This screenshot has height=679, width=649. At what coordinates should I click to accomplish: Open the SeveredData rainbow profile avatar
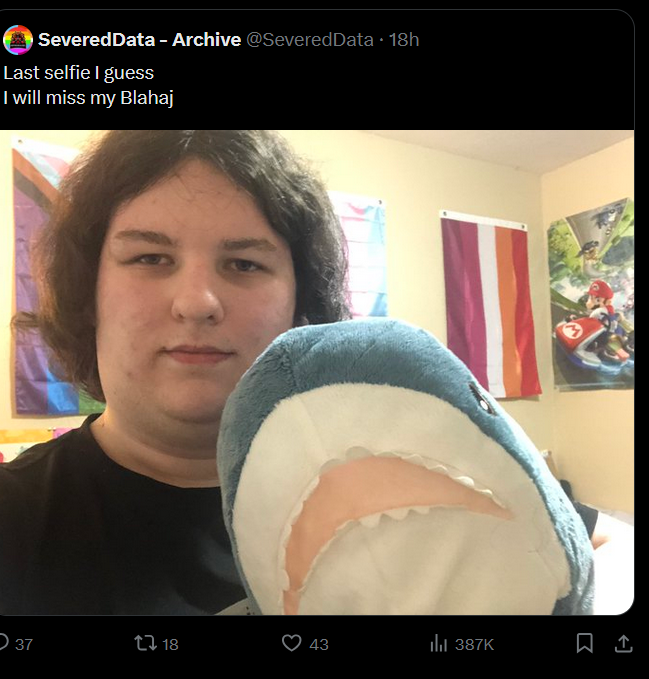(x=18, y=40)
